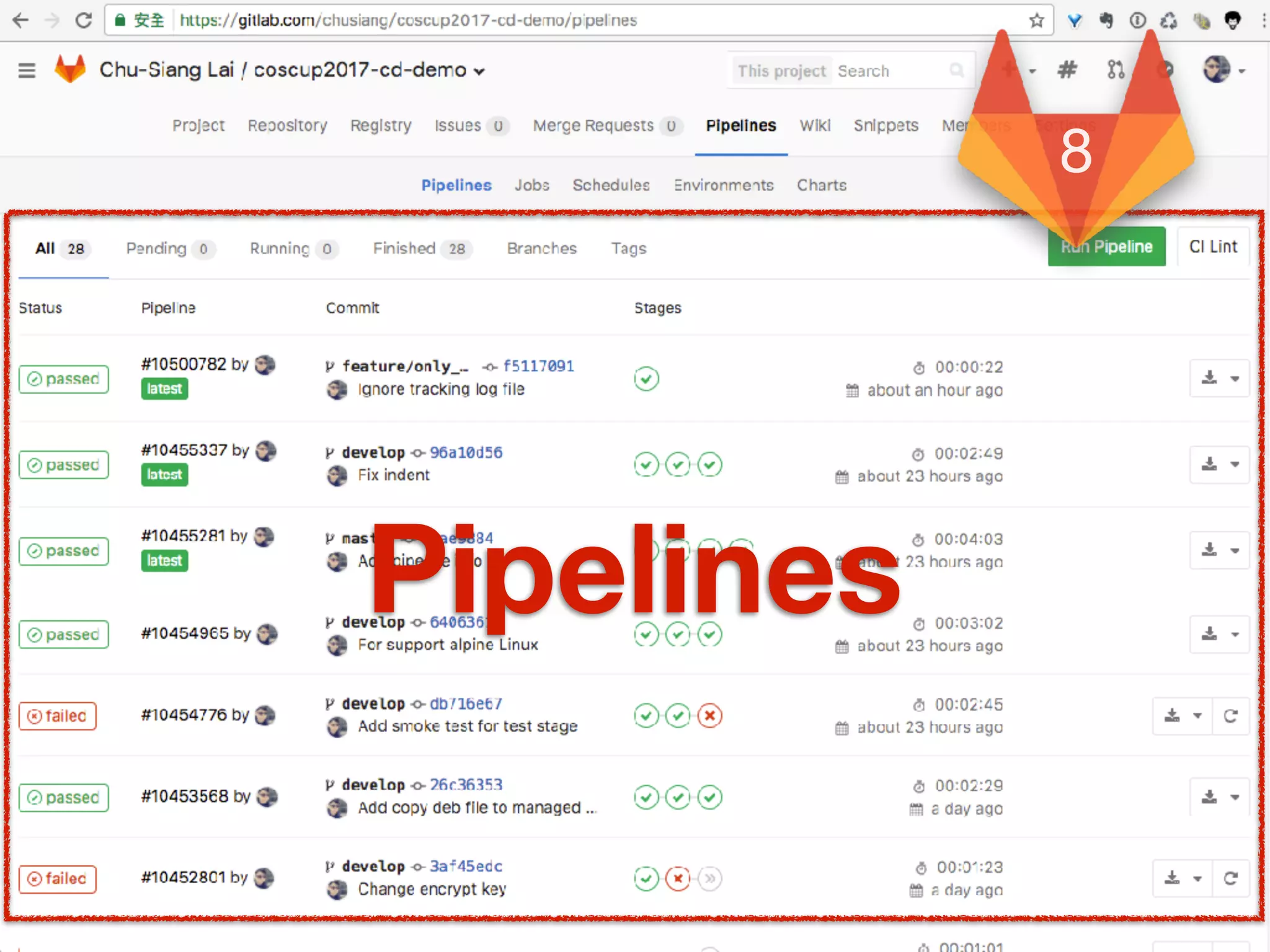The height and width of the screenshot is (952, 1270).
Task: Click the CI Lint button
Action: coord(1213,247)
